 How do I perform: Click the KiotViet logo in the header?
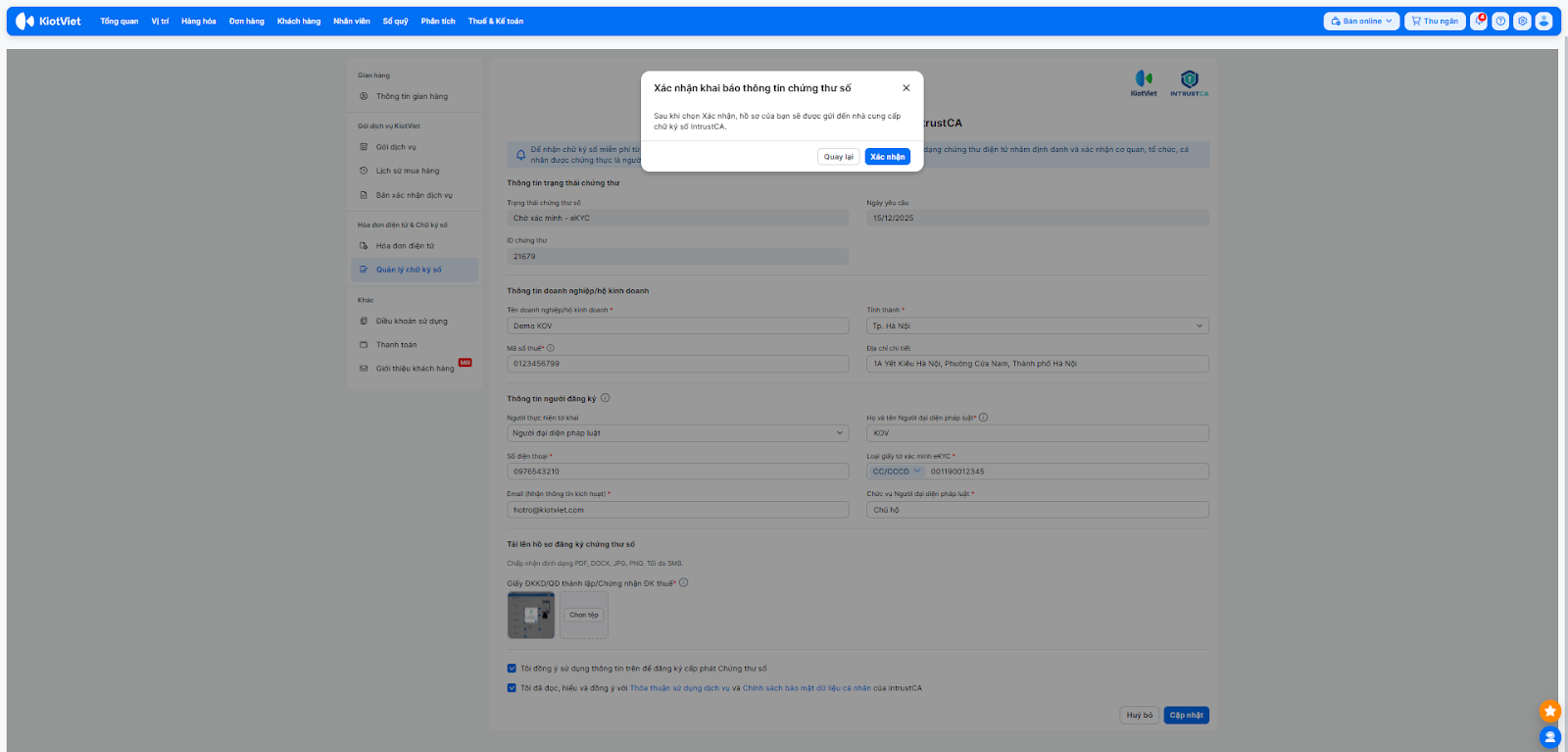(48, 21)
